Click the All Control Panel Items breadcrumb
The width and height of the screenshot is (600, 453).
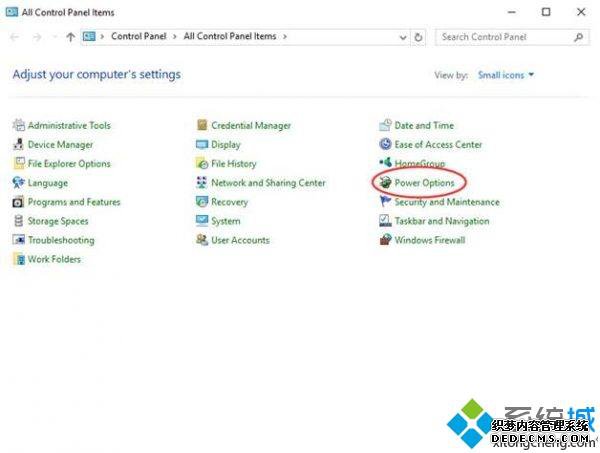[230, 36]
